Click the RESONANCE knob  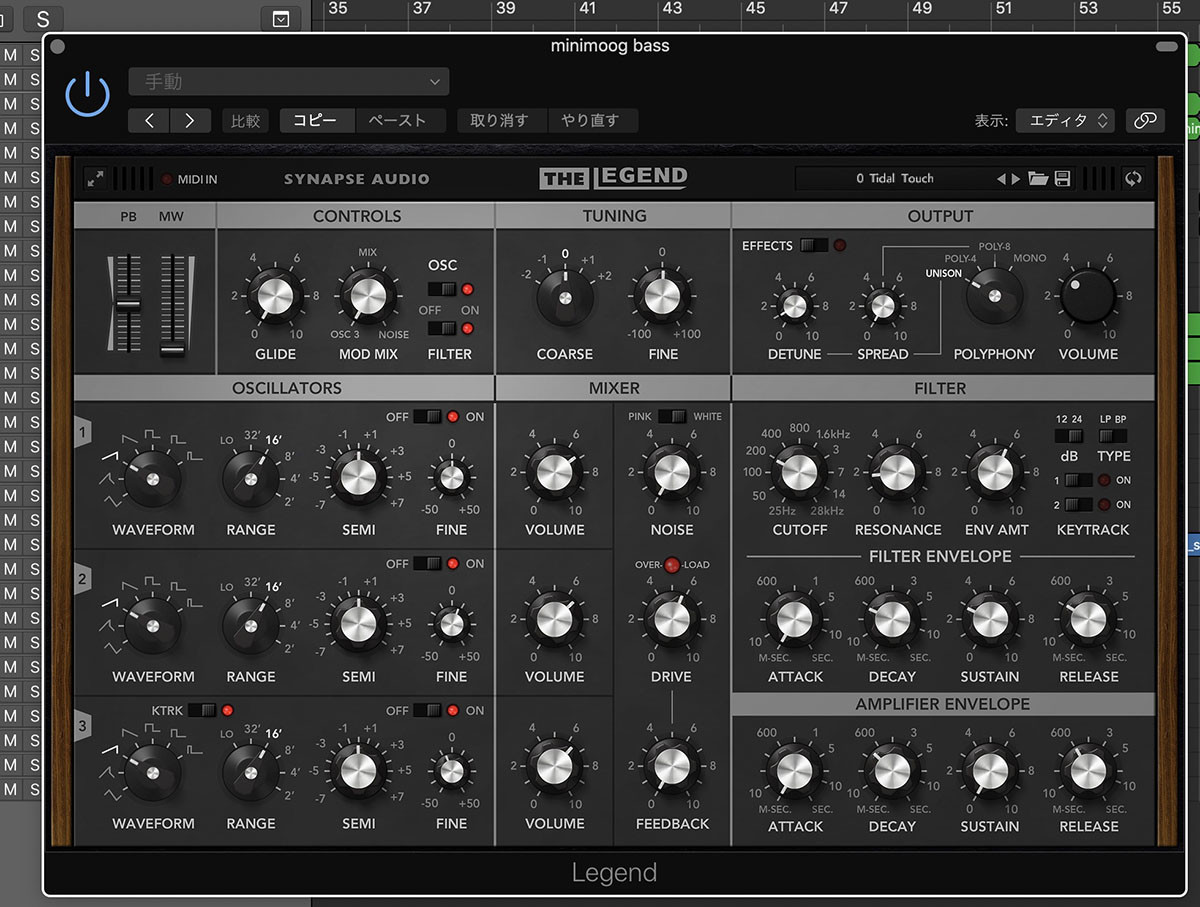click(x=897, y=472)
